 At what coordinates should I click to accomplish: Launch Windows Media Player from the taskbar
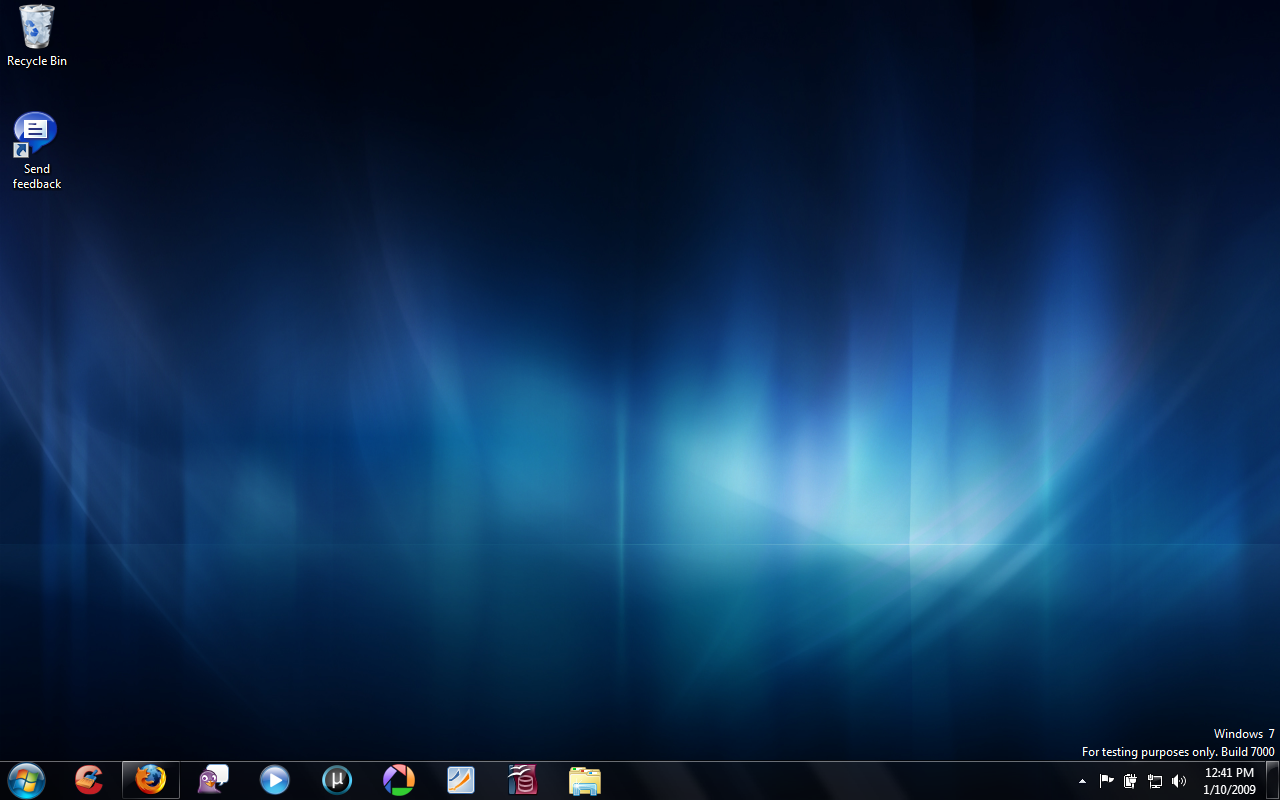click(x=275, y=780)
